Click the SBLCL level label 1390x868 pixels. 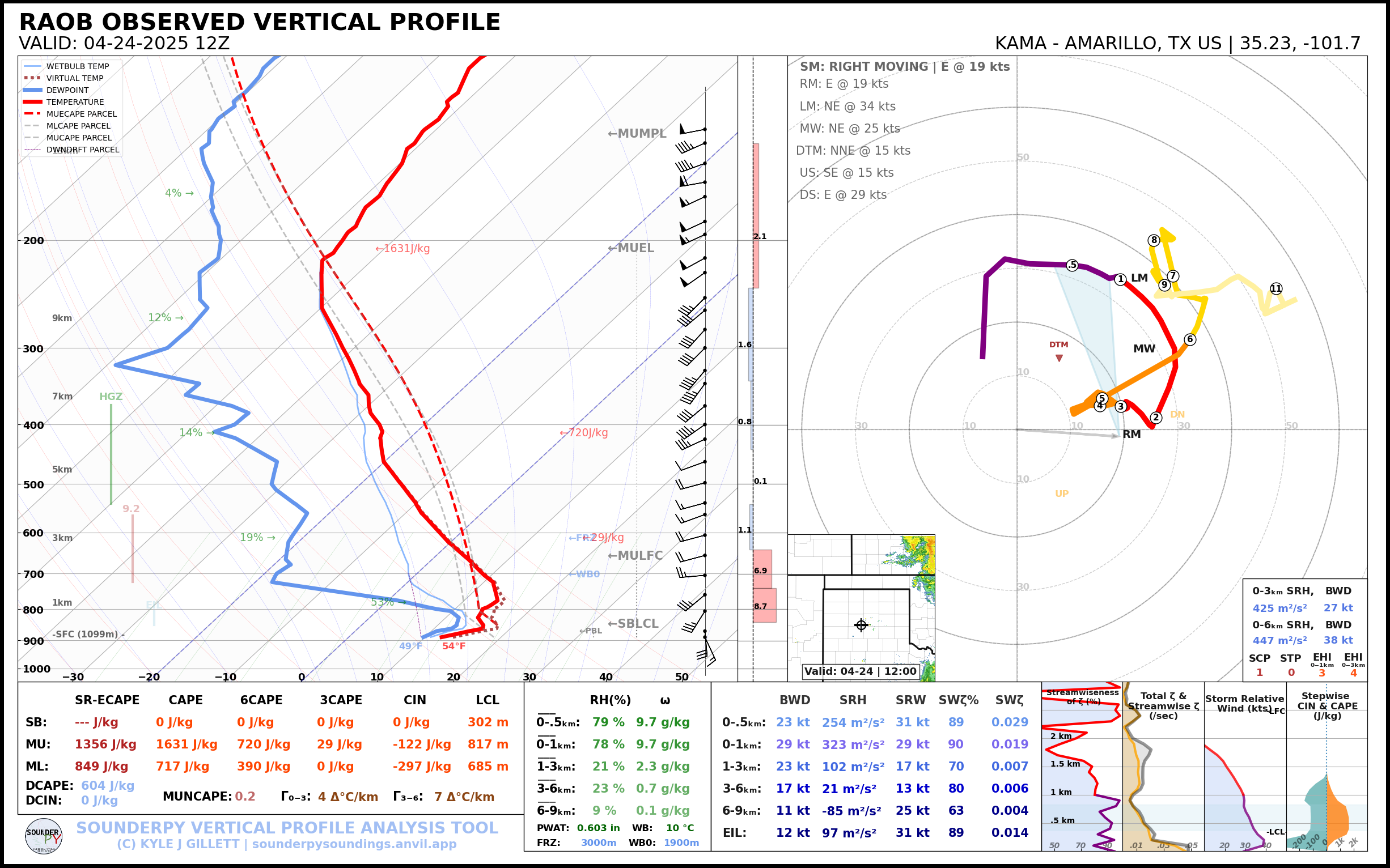click(x=633, y=623)
